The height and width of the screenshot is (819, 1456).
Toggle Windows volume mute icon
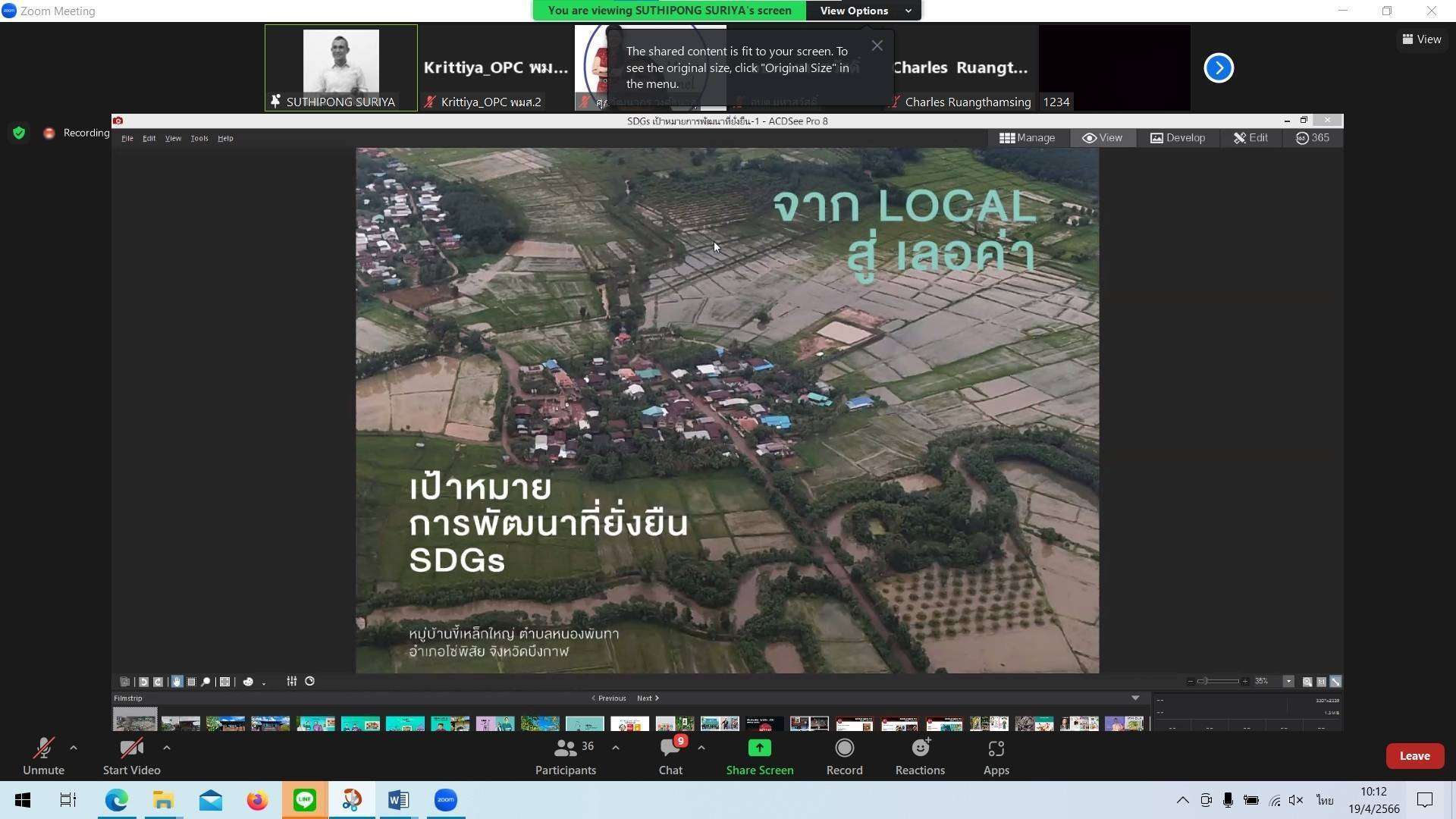coord(1296,800)
